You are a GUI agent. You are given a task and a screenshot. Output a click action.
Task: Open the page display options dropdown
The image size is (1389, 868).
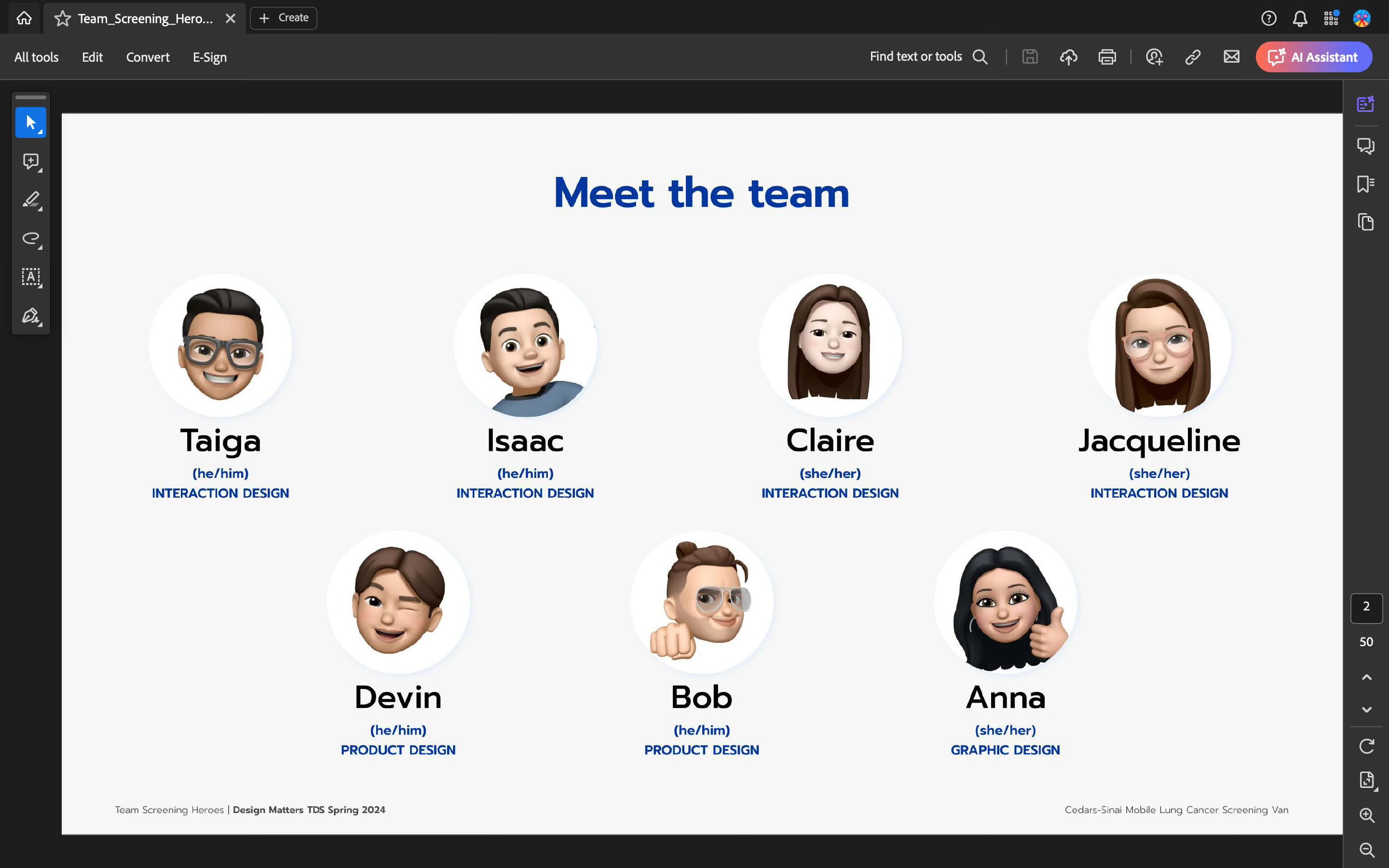point(1367,780)
